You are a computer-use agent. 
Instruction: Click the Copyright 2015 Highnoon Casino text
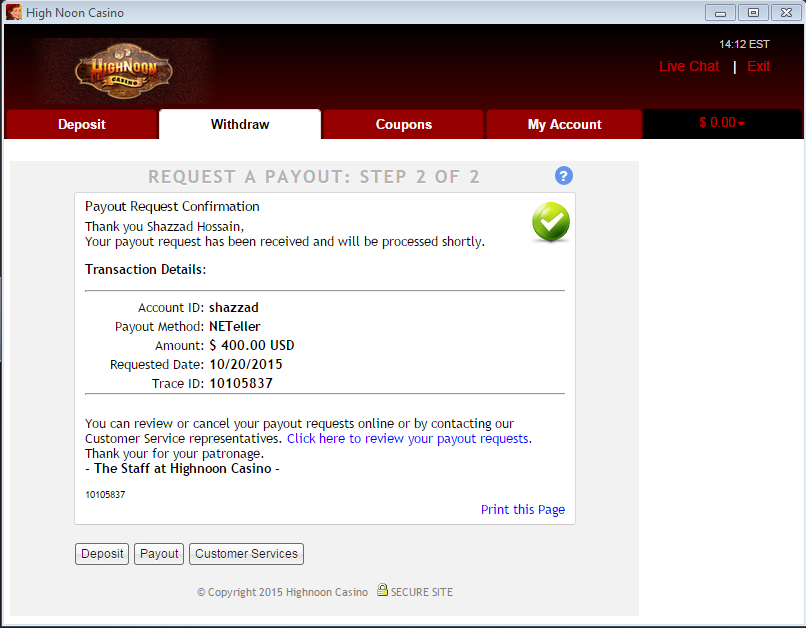click(282, 592)
